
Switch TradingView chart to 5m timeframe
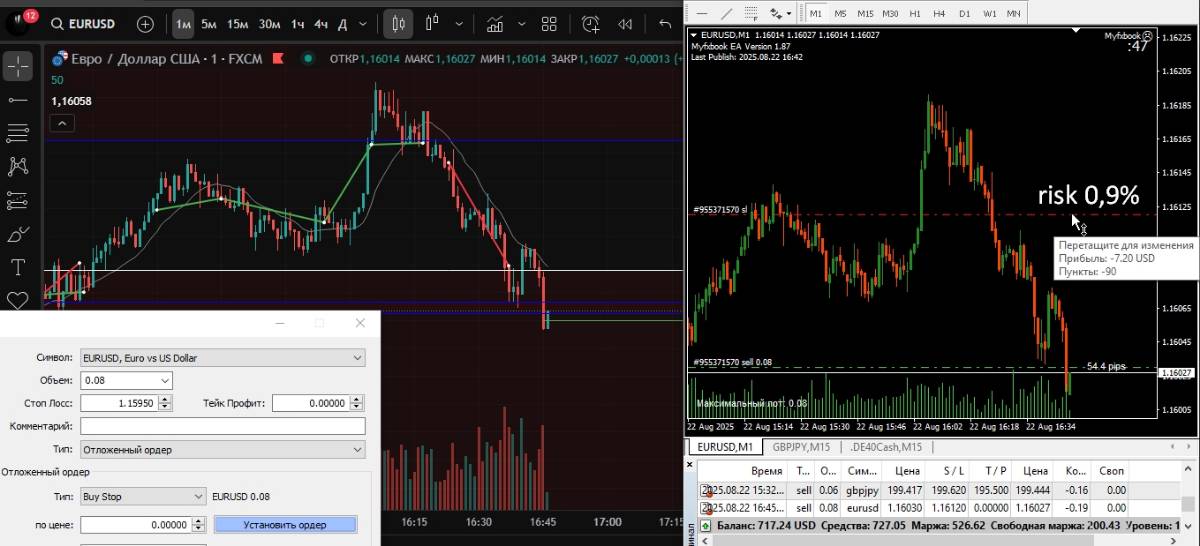(209, 24)
